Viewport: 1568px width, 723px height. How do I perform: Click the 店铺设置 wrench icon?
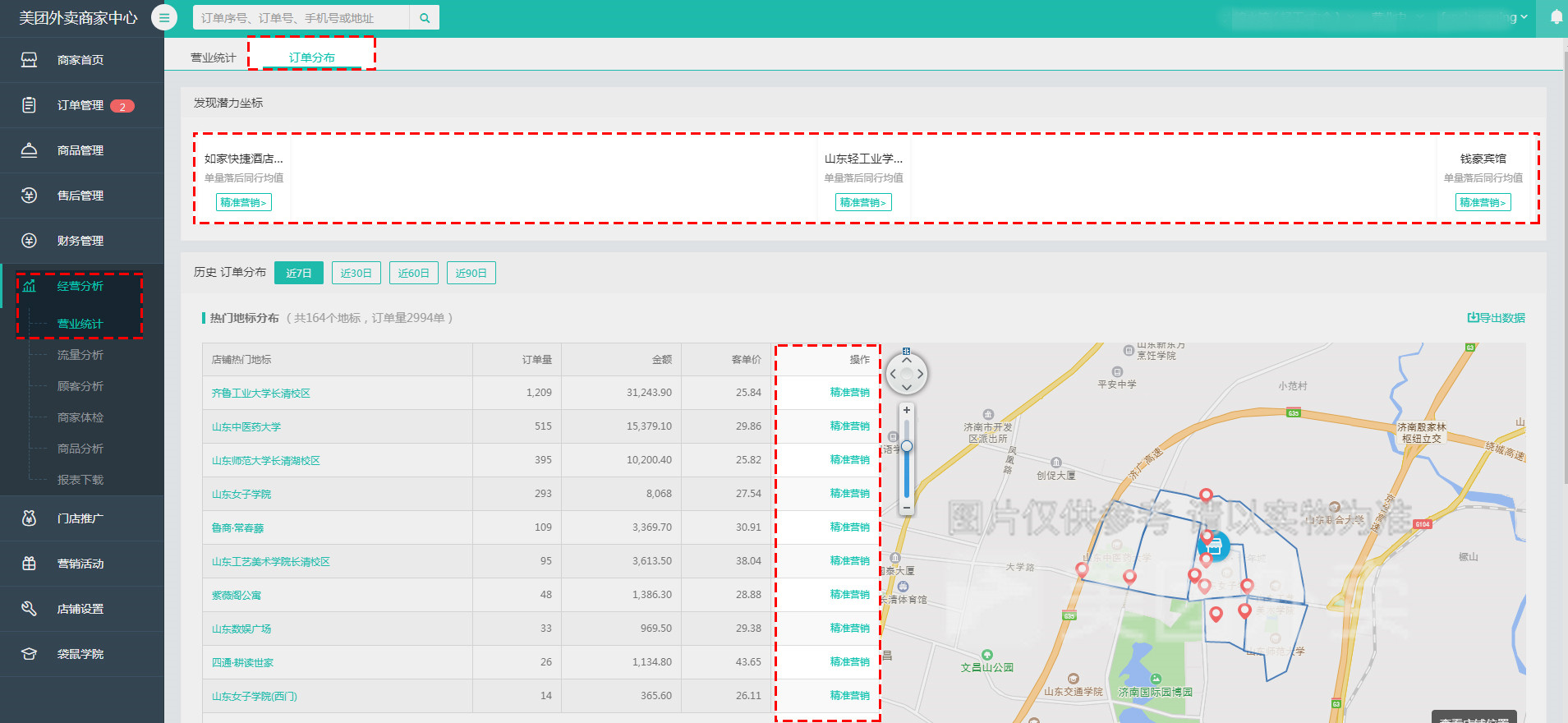[x=29, y=609]
